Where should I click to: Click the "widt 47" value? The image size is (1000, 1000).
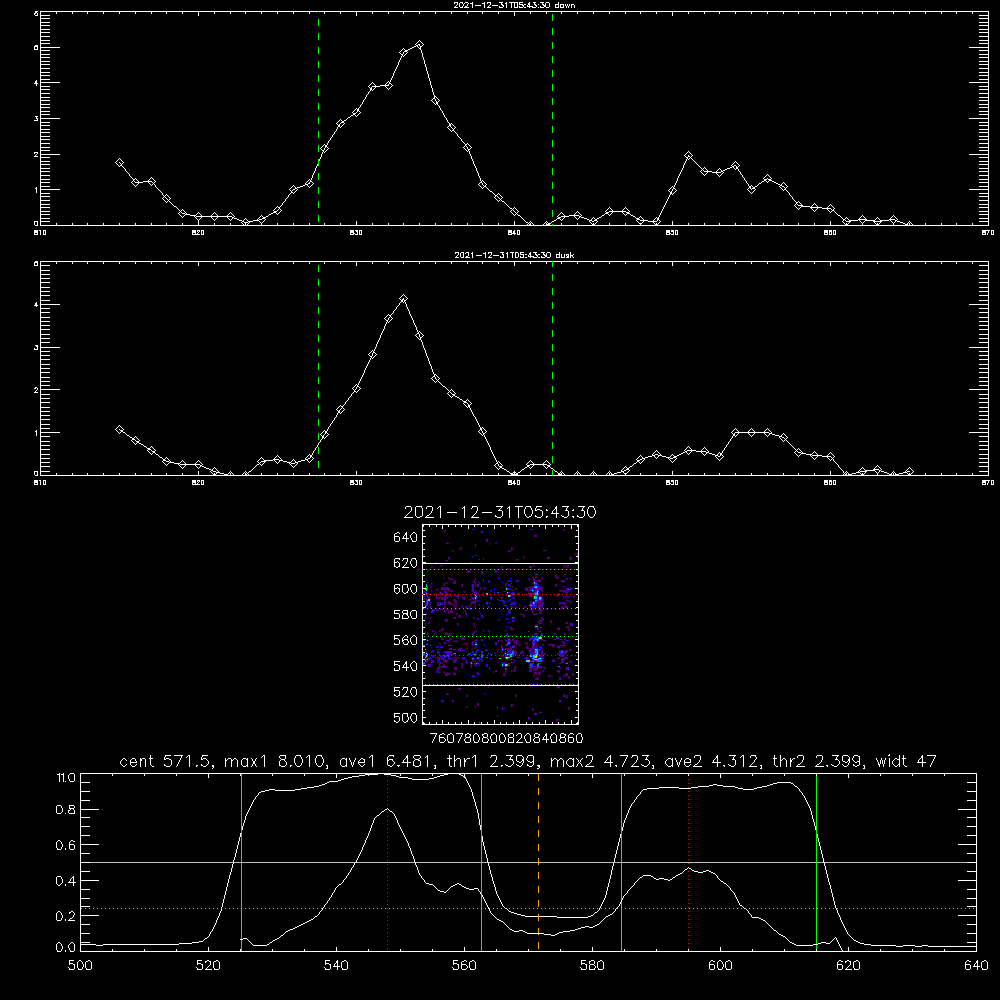(x=906, y=761)
